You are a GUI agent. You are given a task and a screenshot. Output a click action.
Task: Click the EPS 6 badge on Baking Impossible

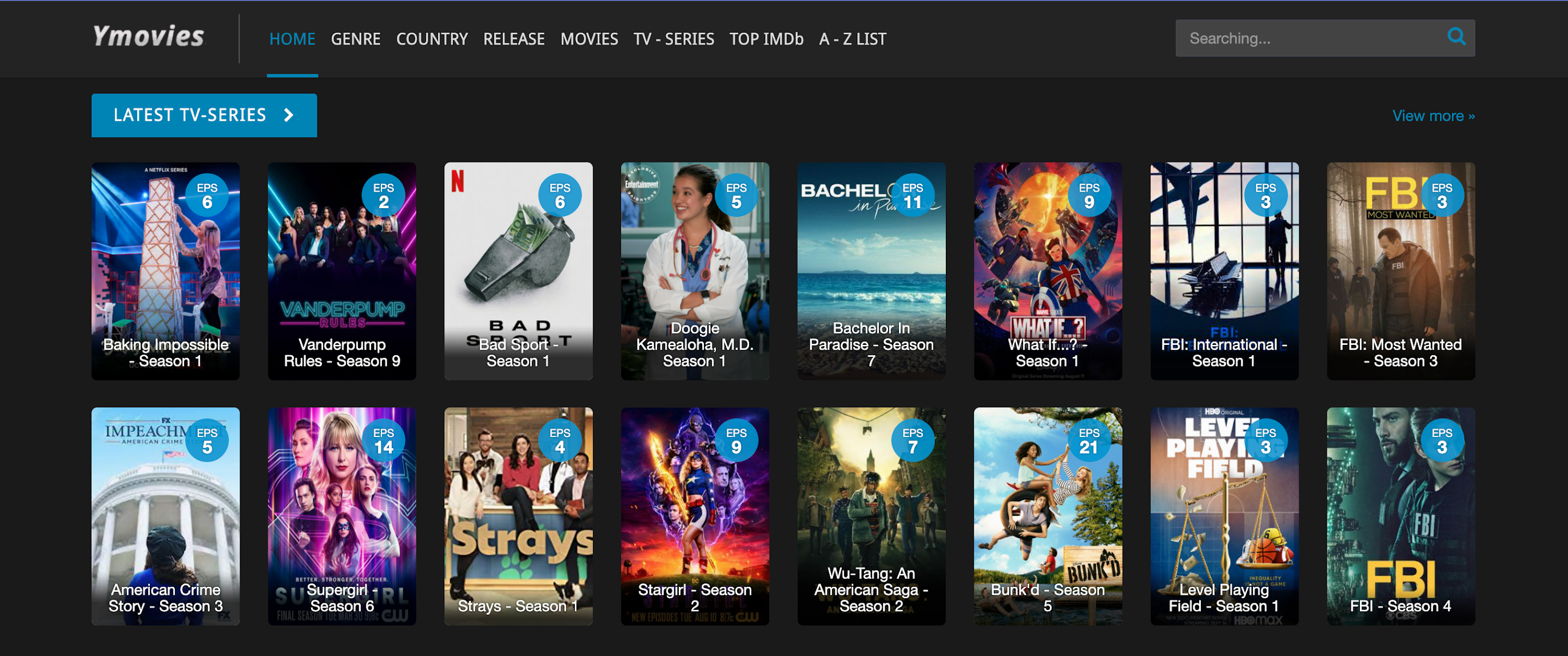(x=207, y=196)
